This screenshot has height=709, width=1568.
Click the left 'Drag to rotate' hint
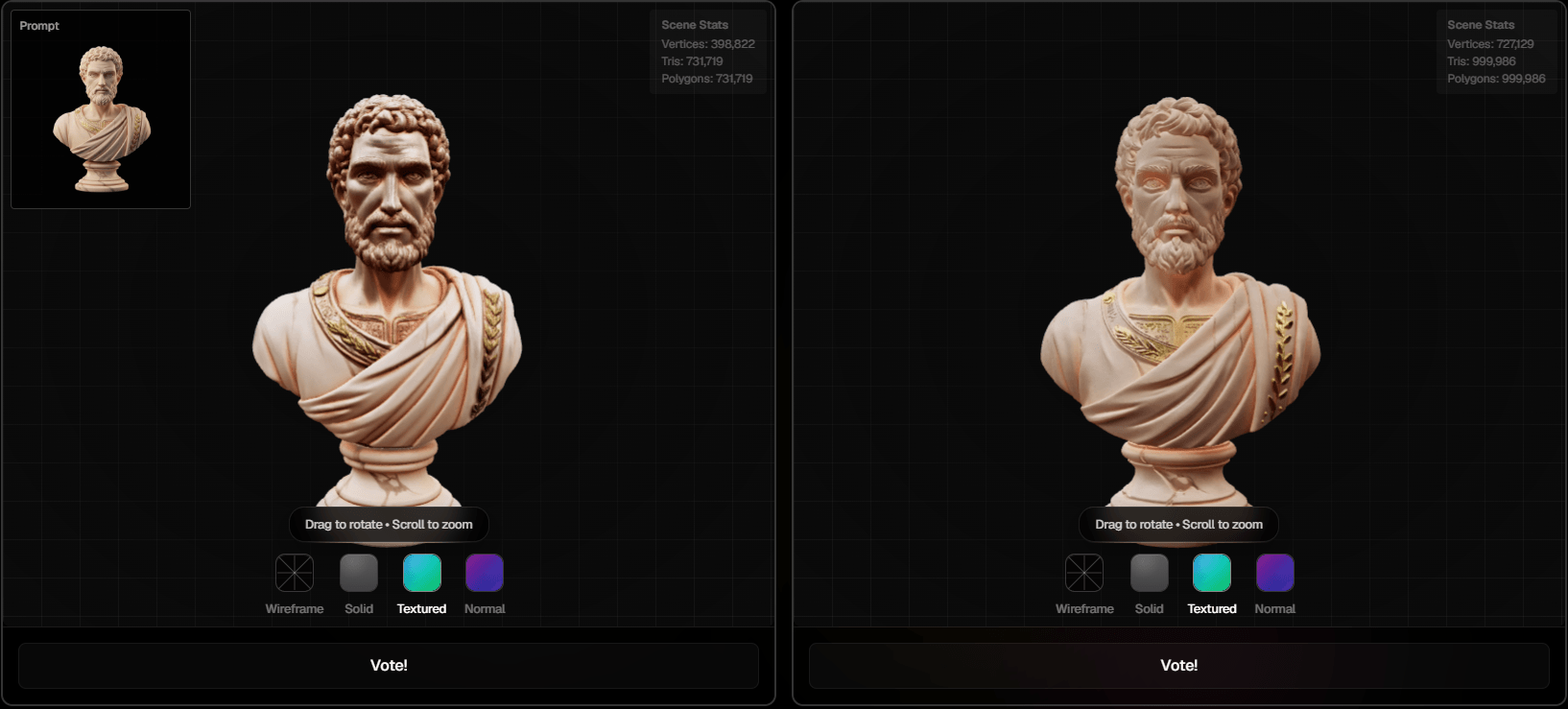389,525
